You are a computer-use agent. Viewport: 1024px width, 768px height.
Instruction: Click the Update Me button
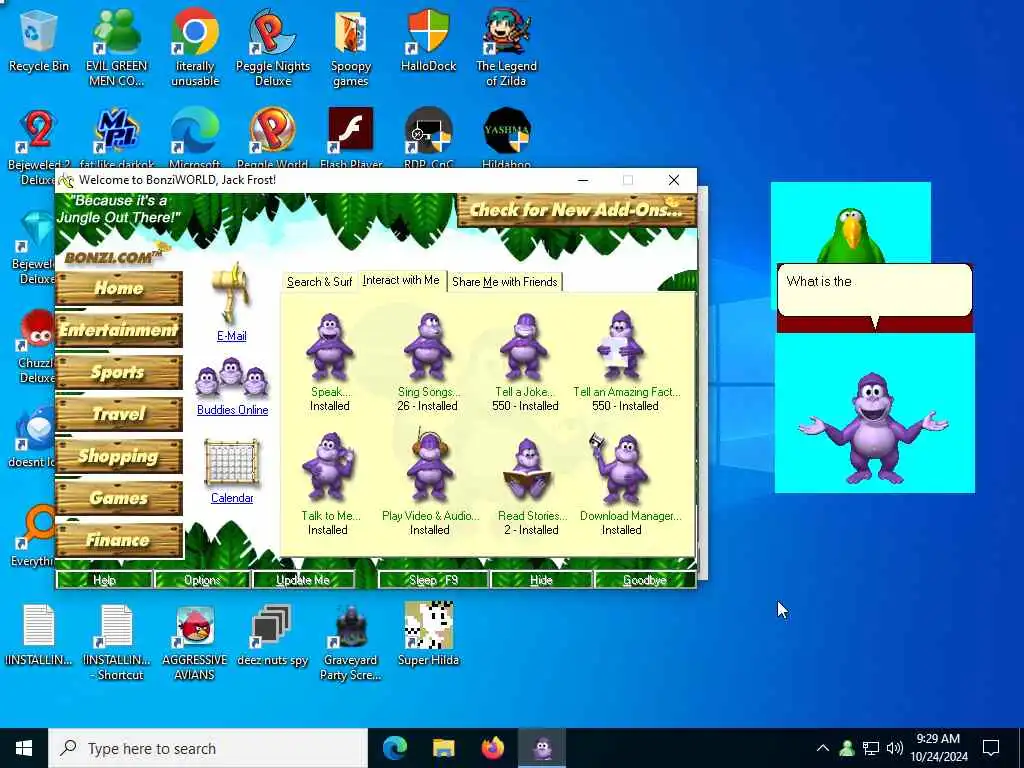point(303,580)
